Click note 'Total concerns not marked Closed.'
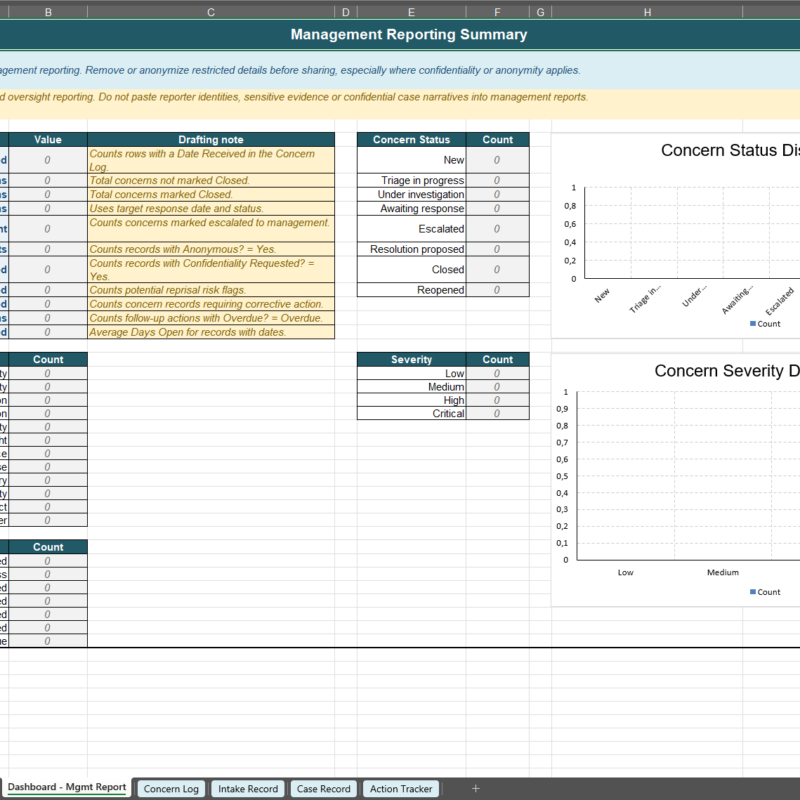800x800 pixels. 211,180
